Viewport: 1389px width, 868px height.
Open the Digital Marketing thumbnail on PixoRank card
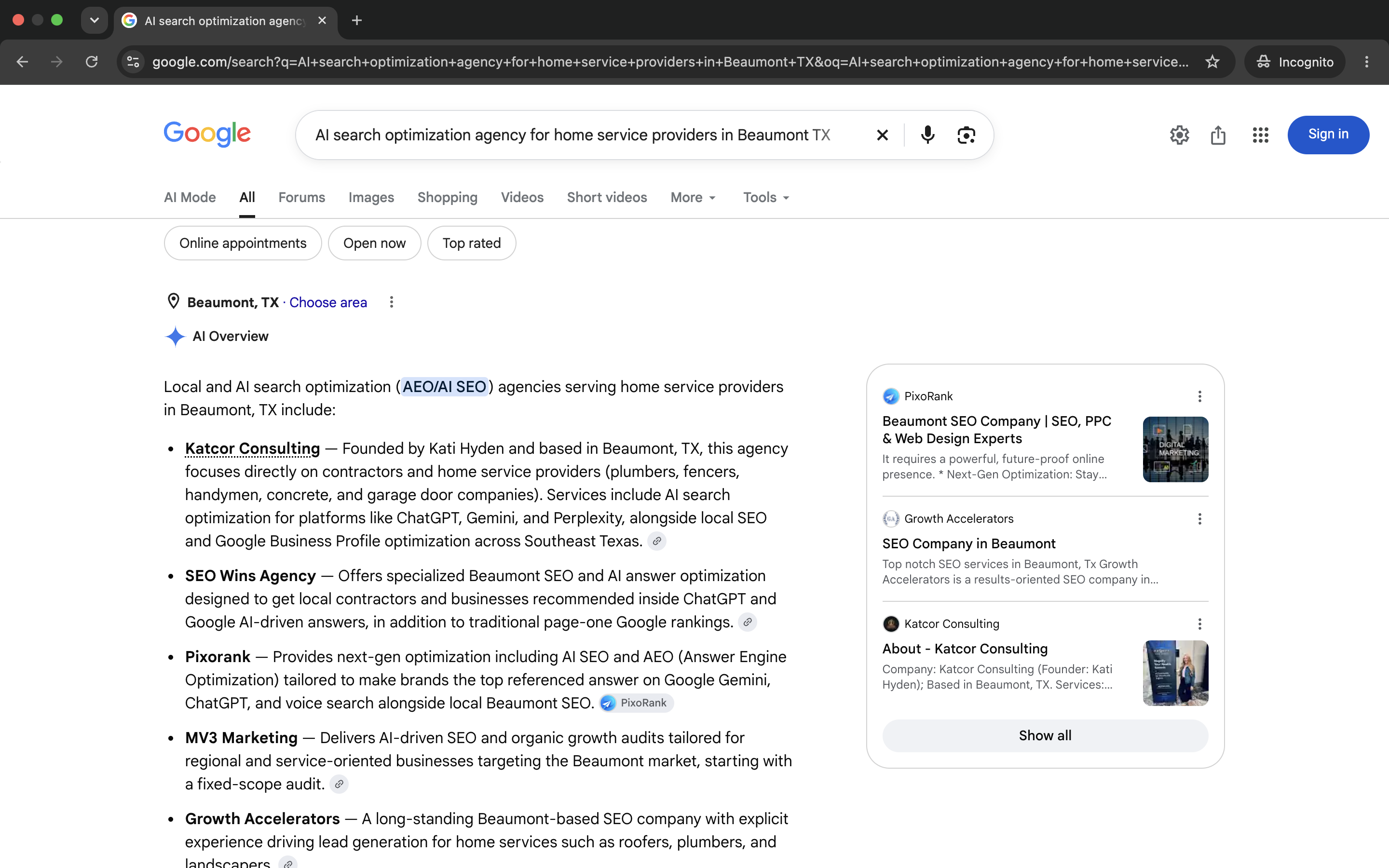tap(1175, 449)
